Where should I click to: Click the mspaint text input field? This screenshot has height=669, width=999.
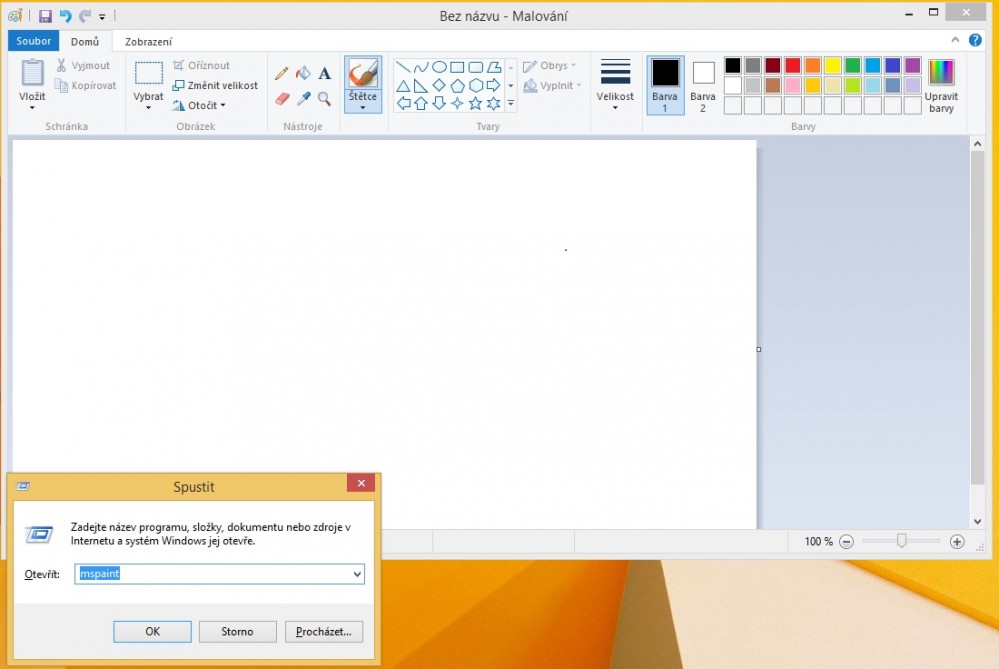[215, 574]
